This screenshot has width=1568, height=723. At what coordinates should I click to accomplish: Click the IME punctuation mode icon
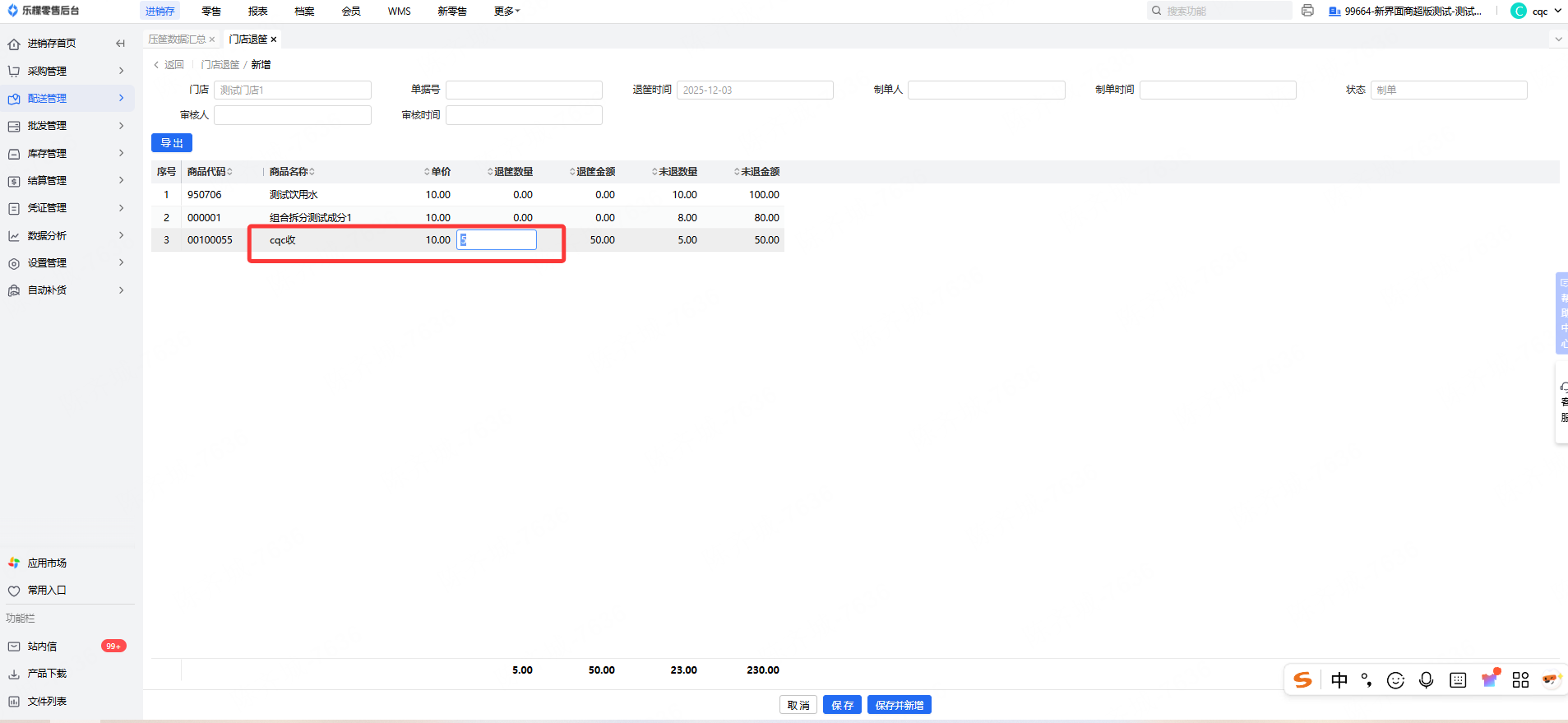1367,680
